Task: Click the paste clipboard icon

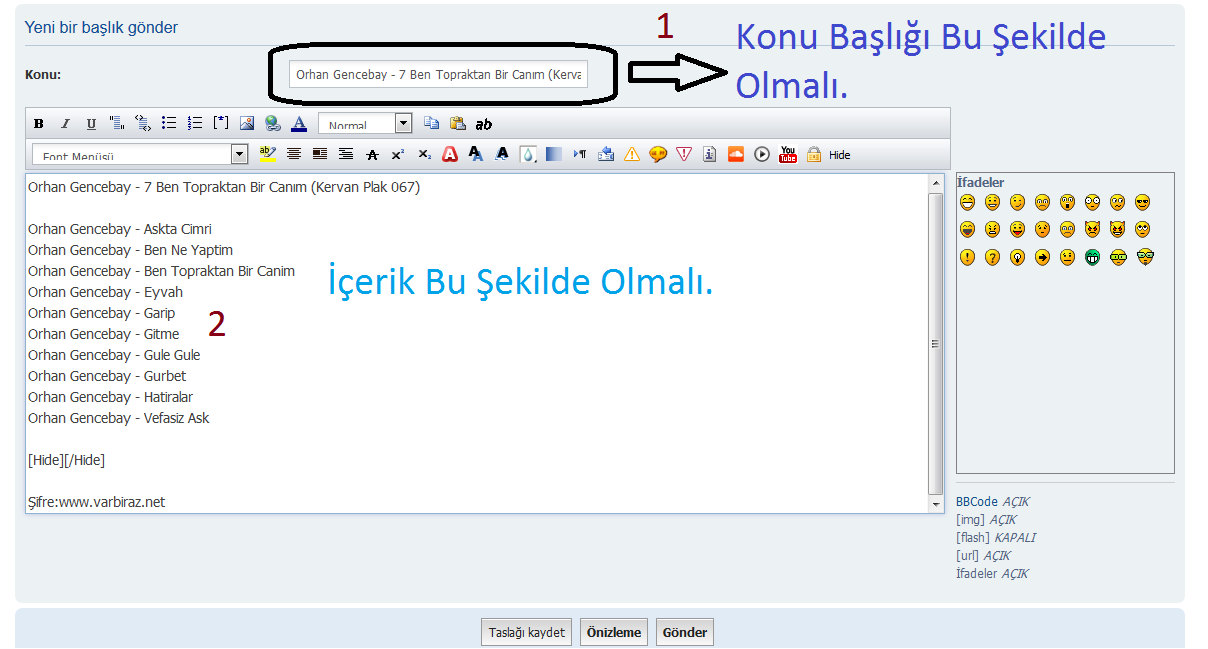Action: click(x=458, y=124)
